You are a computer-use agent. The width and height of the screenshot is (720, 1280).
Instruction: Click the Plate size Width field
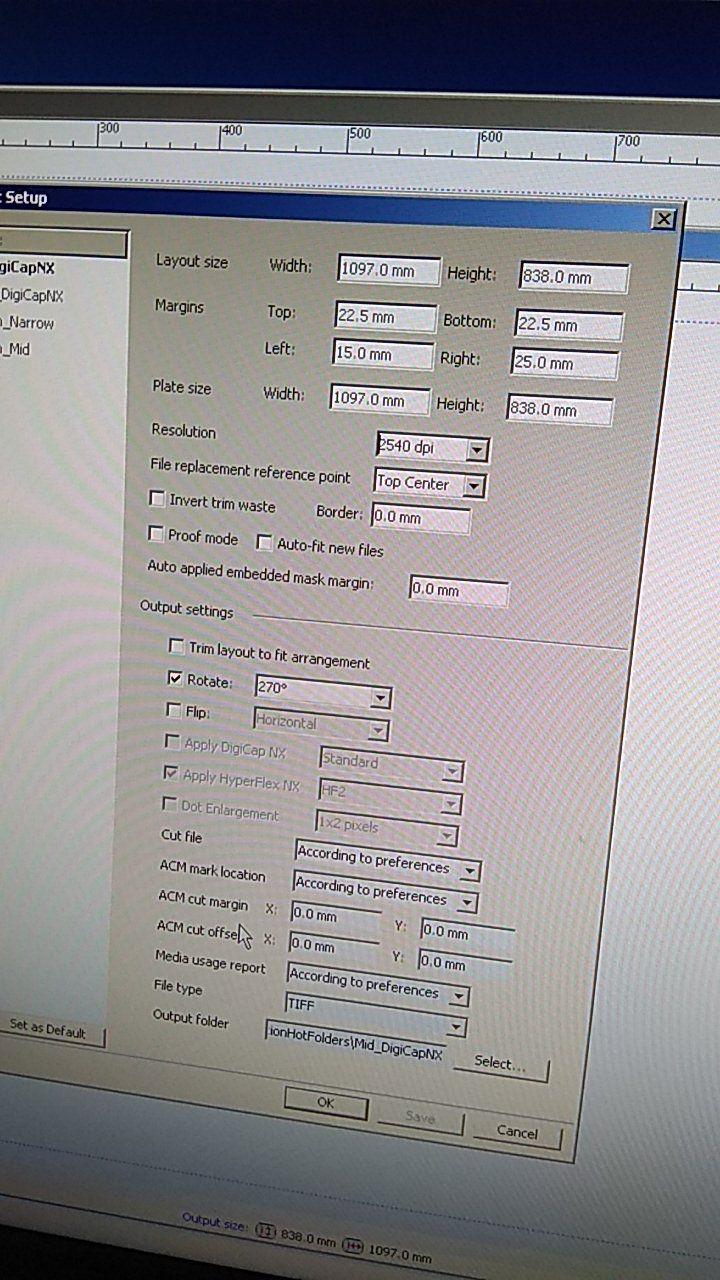point(380,400)
